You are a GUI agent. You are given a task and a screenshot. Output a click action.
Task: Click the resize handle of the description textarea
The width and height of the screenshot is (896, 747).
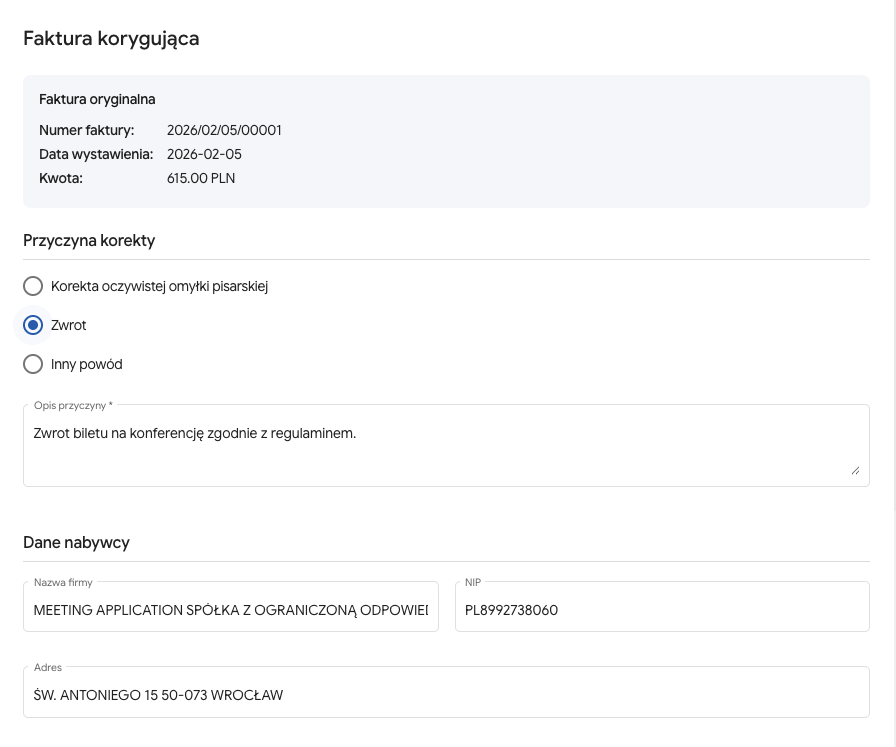(855, 470)
